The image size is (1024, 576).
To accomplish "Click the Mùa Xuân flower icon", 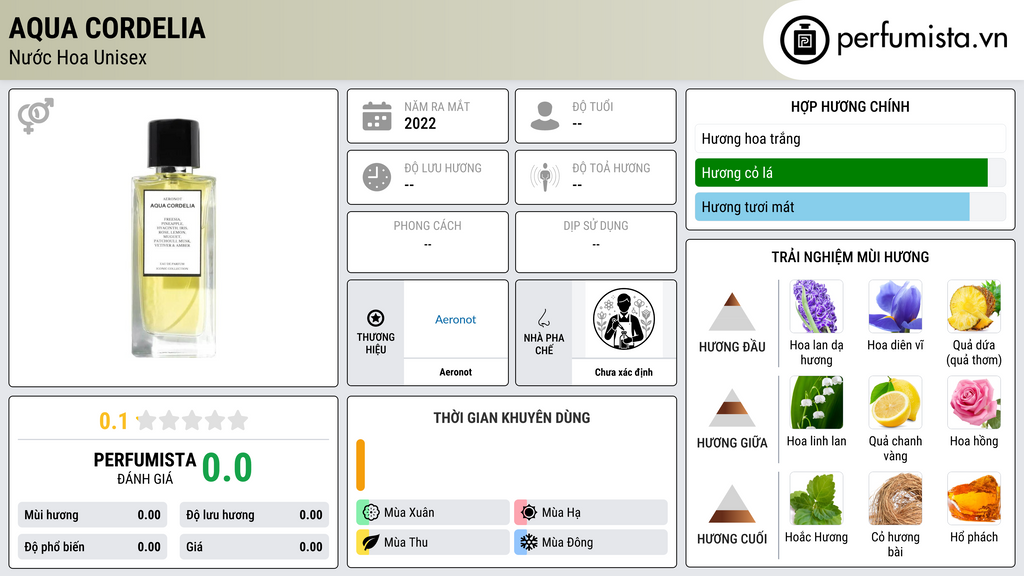I will [371, 513].
